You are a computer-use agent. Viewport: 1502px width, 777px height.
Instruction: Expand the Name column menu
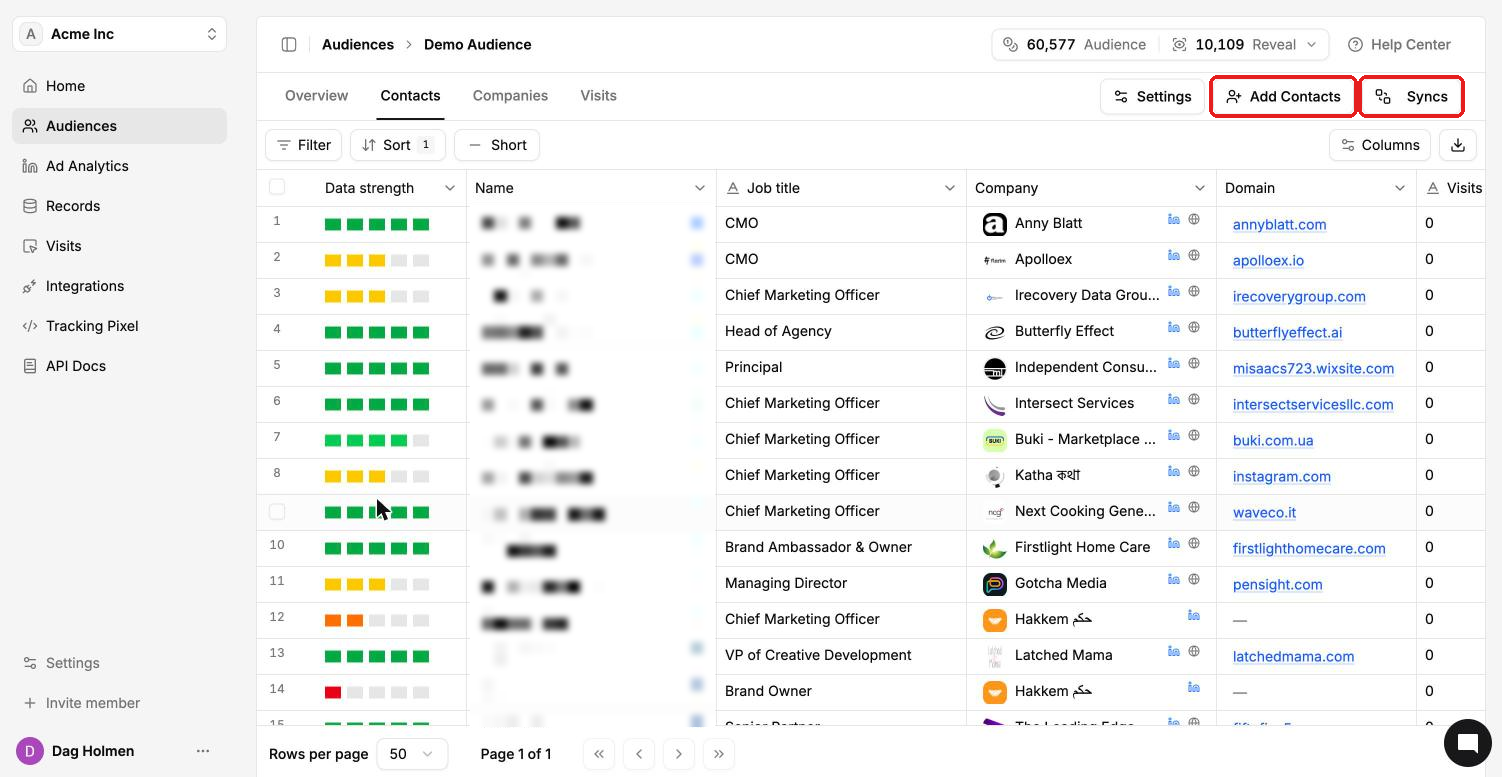pos(700,188)
